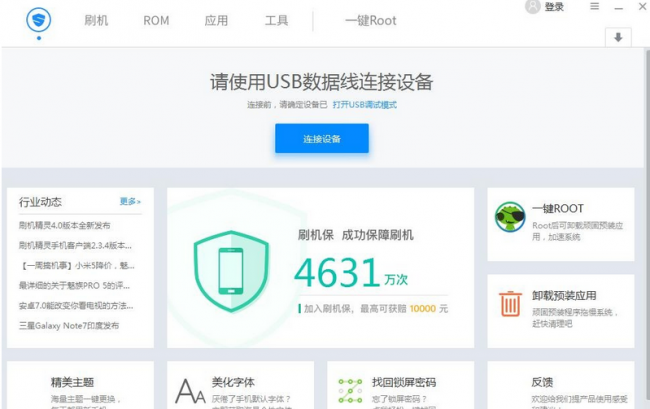Minimize the window
Screen dimensions: 650x409
point(618,7)
